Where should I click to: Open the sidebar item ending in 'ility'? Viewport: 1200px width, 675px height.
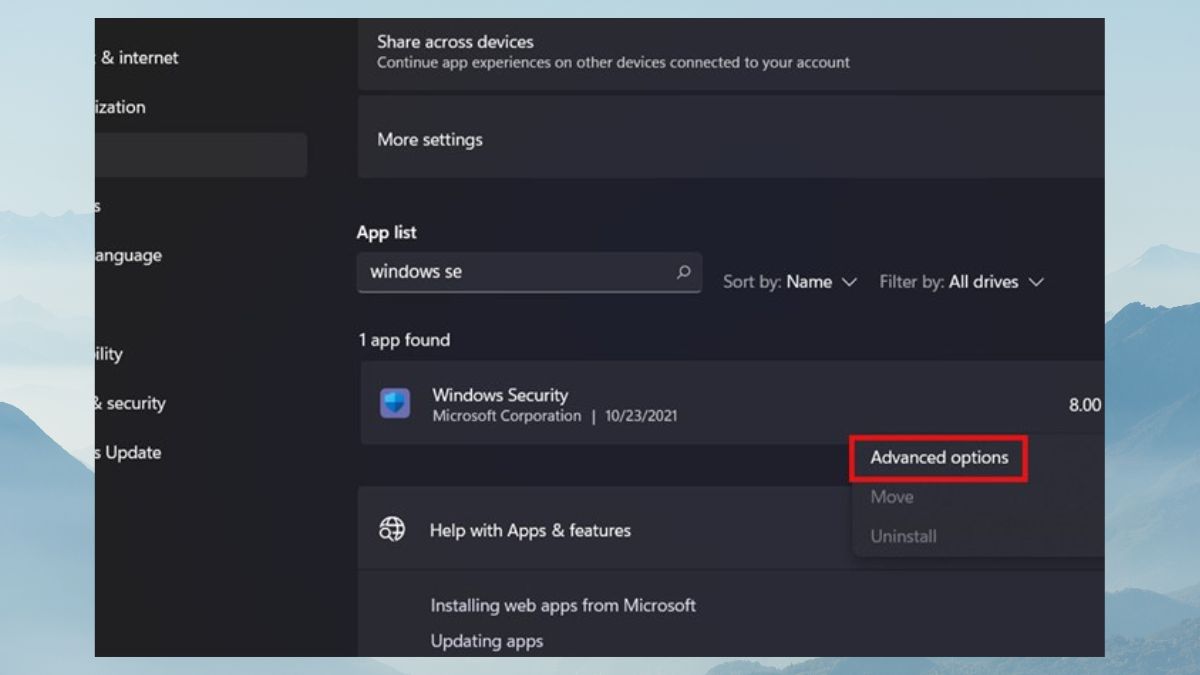pos(108,354)
